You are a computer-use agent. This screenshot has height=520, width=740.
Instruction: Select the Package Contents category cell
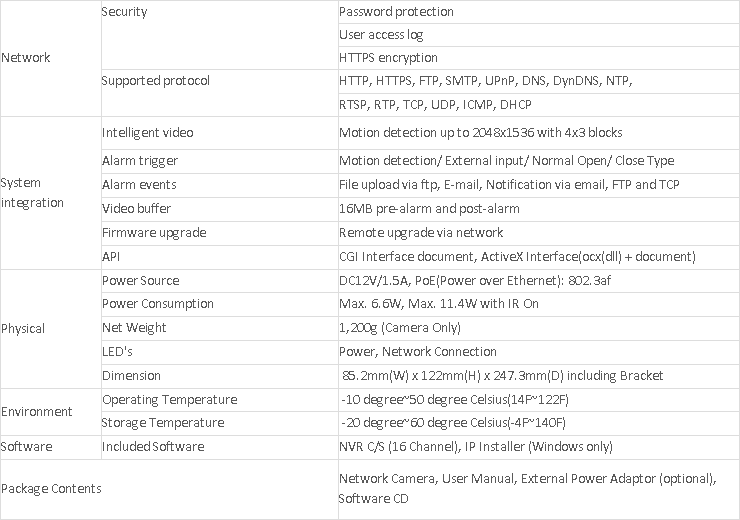tap(51, 489)
